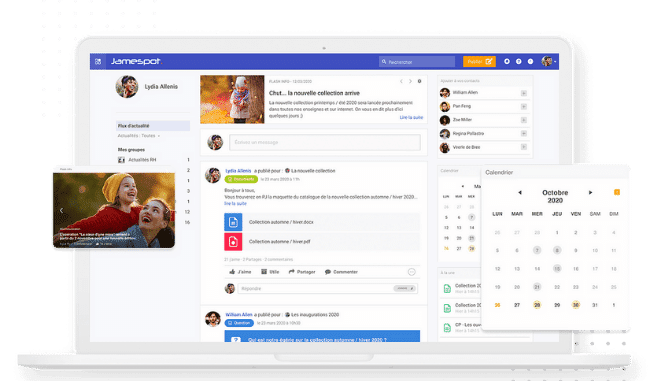
Task: Add Zoe Miller to contacts with plus icon
Action: point(524,120)
